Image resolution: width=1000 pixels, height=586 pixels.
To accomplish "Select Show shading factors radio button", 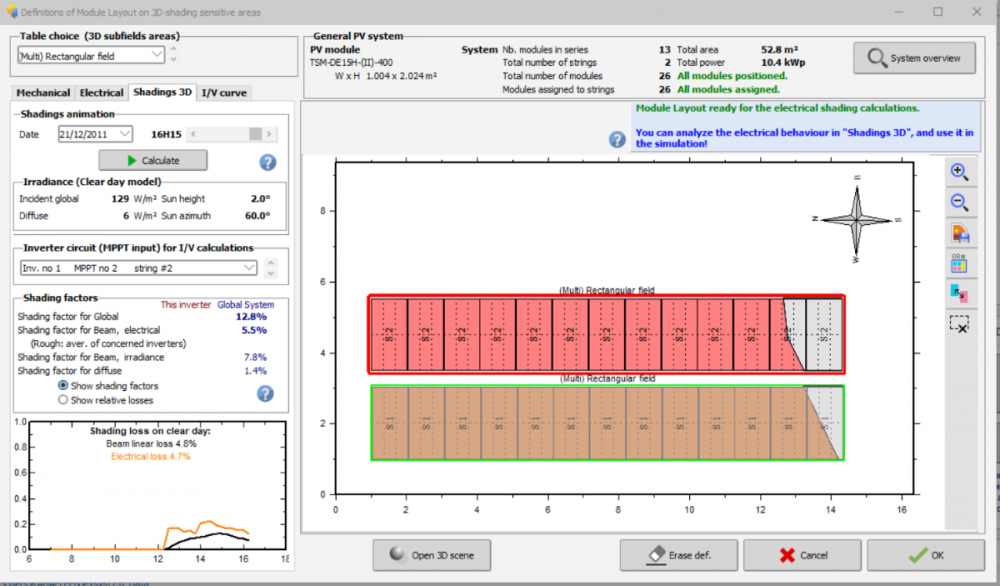I will click(x=64, y=386).
